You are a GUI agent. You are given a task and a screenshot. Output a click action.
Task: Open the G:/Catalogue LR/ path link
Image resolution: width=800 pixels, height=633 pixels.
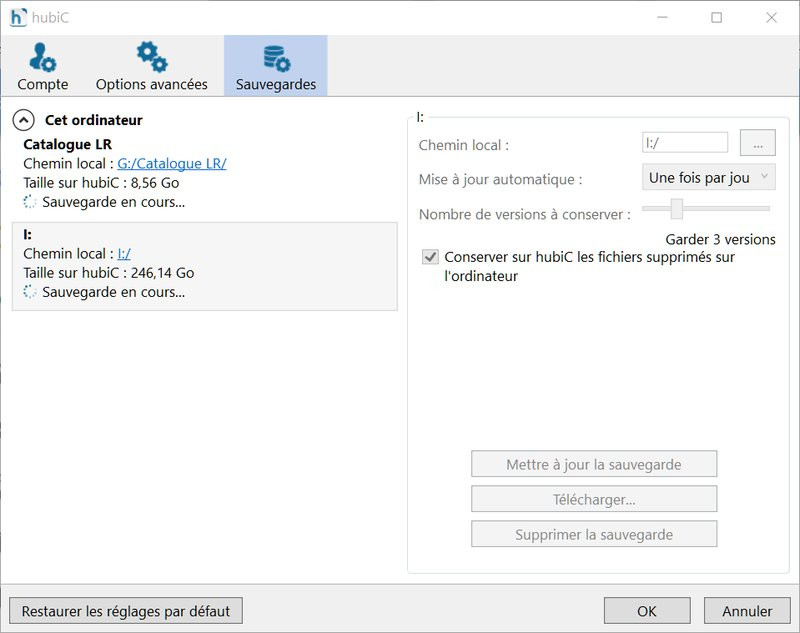pos(172,164)
